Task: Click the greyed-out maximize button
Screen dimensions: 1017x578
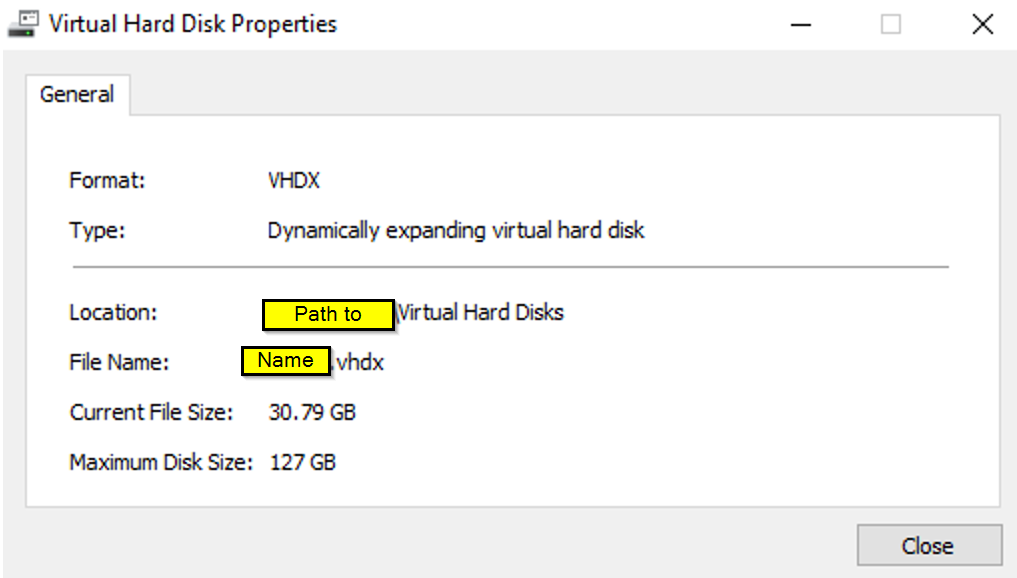Action: point(890,24)
